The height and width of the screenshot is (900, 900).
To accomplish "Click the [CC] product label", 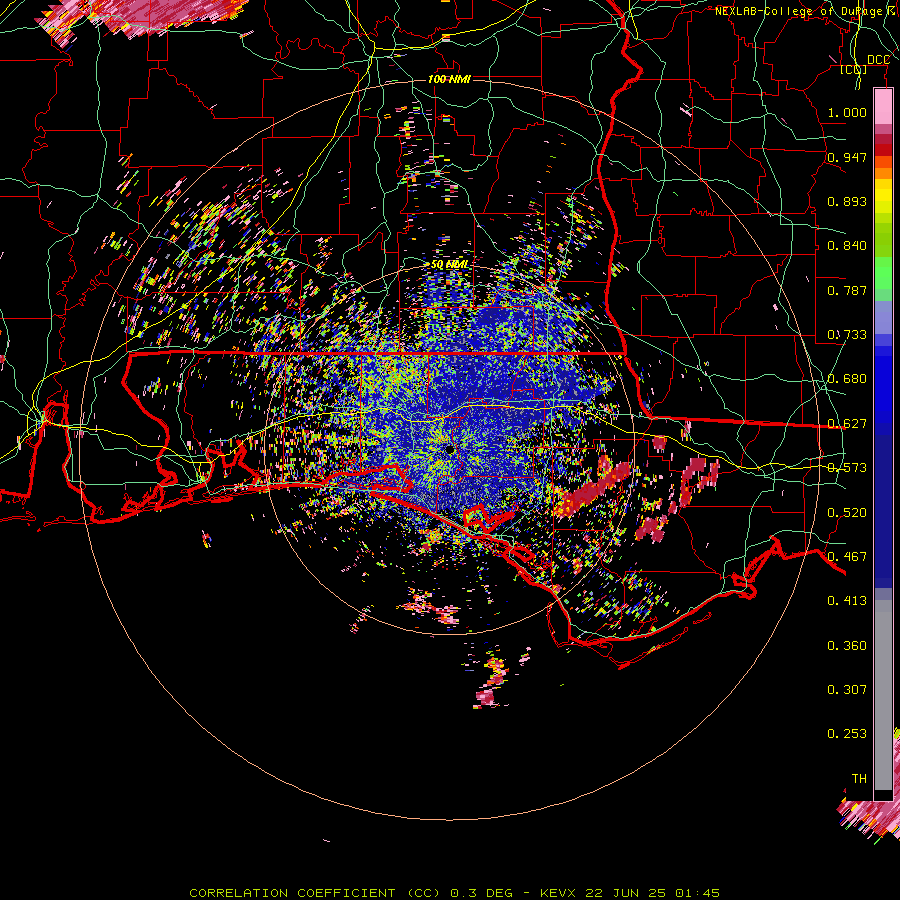I will click(854, 69).
